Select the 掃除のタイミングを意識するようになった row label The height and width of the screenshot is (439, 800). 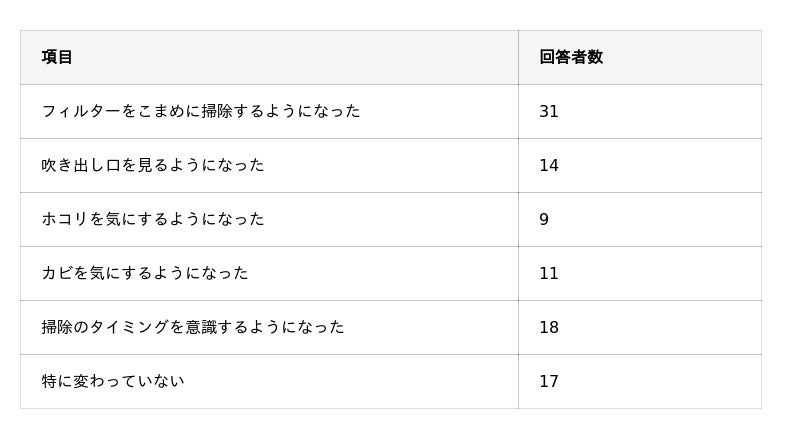(x=193, y=327)
